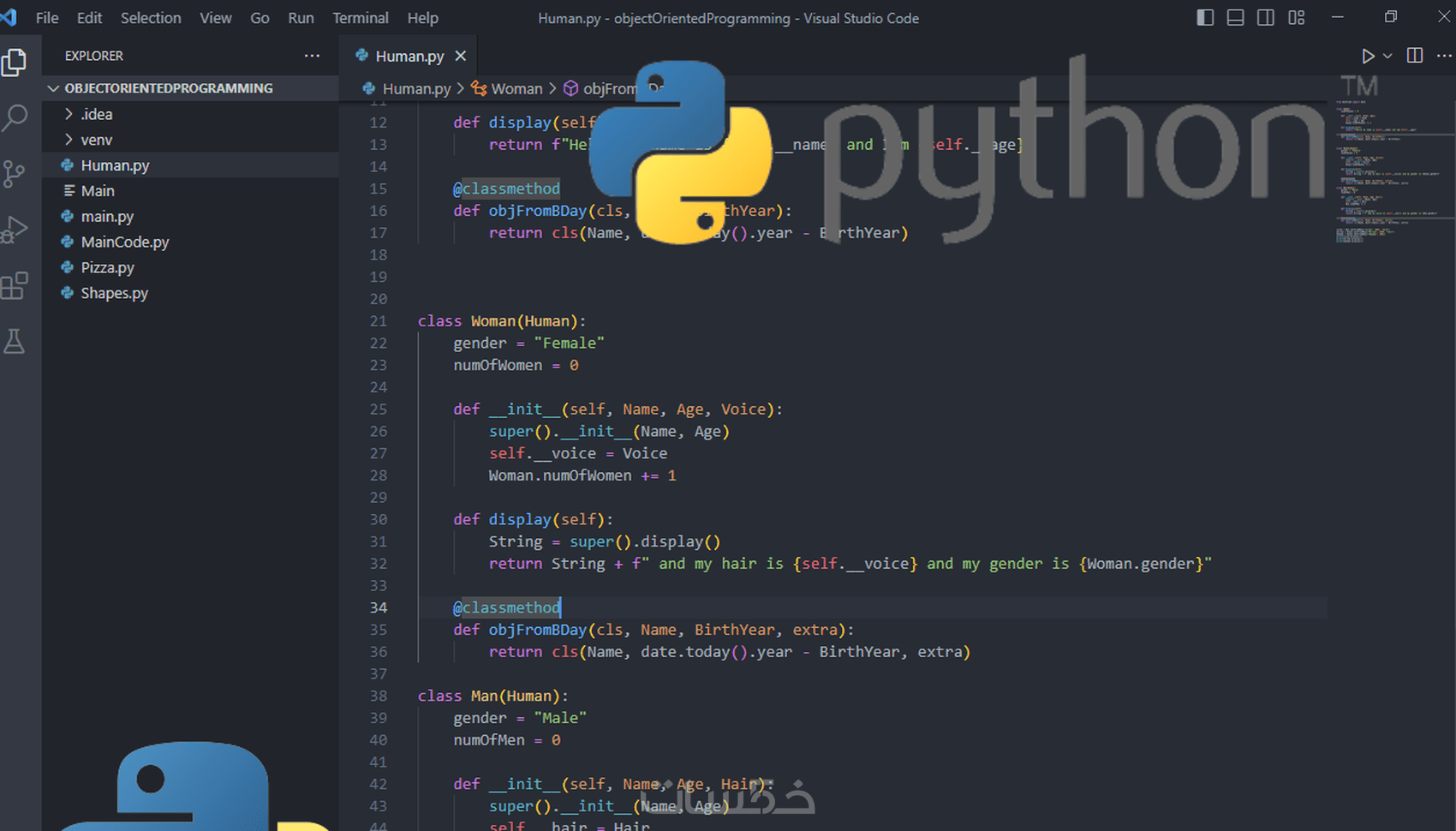Open the Terminal menu
Viewport: 1456px width, 831px height.
361,17
